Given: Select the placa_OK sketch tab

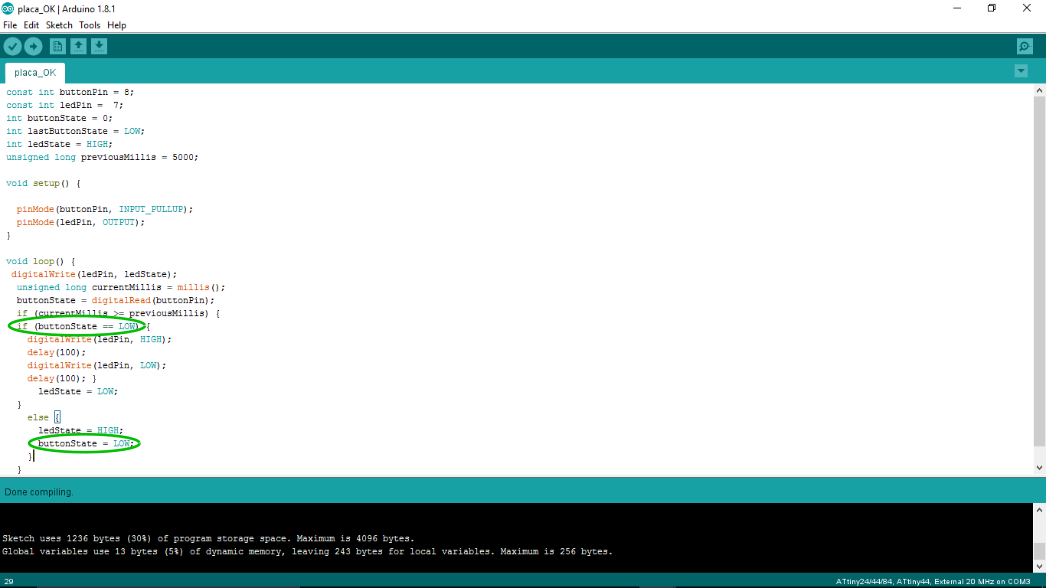Looking at the screenshot, I should [35, 73].
